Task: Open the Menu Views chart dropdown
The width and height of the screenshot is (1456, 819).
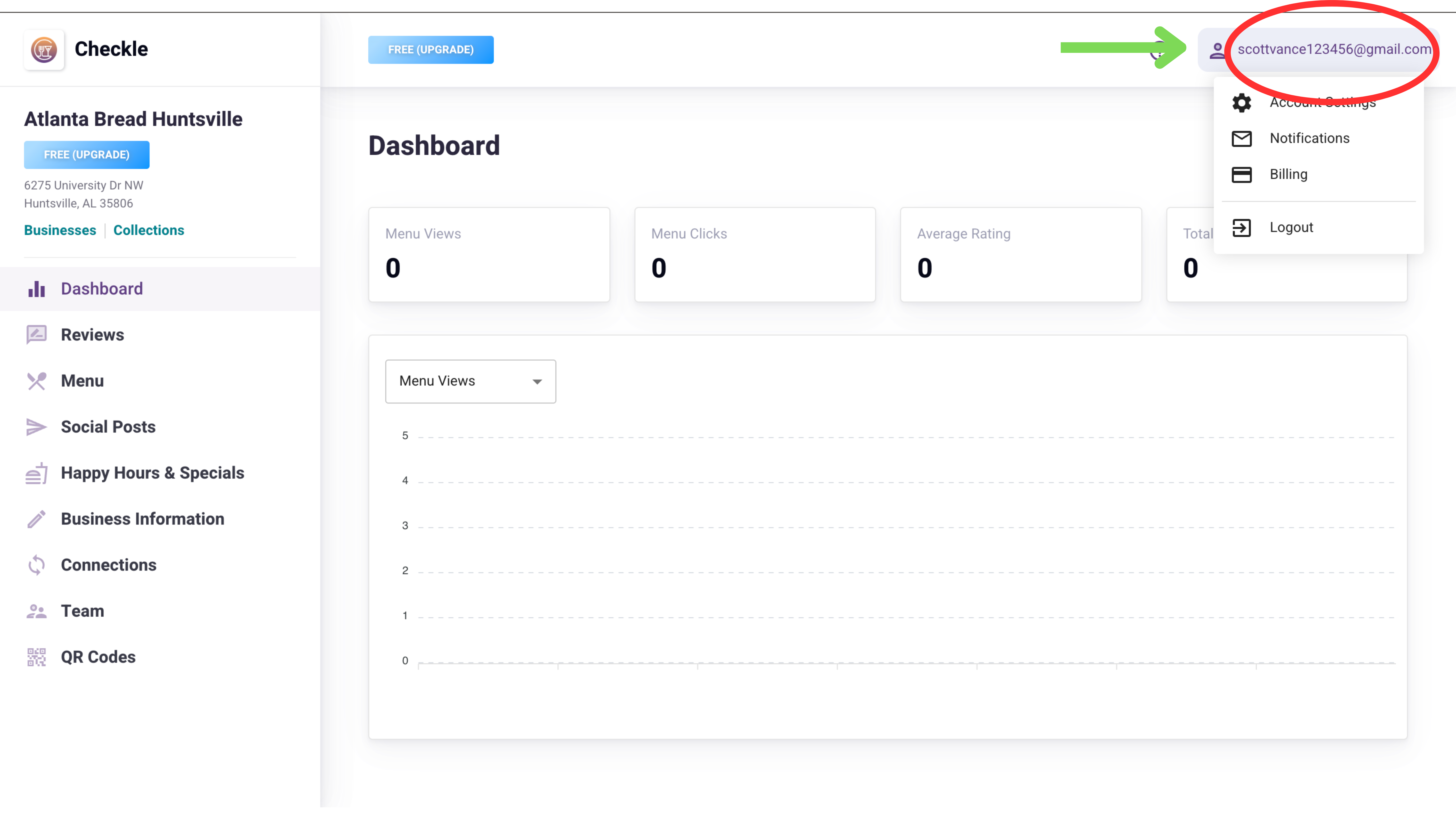Action: tap(470, 381)
